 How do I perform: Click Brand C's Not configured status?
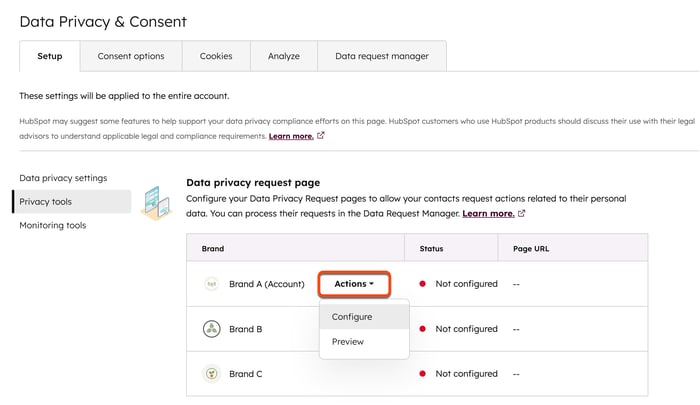point(466,374)
